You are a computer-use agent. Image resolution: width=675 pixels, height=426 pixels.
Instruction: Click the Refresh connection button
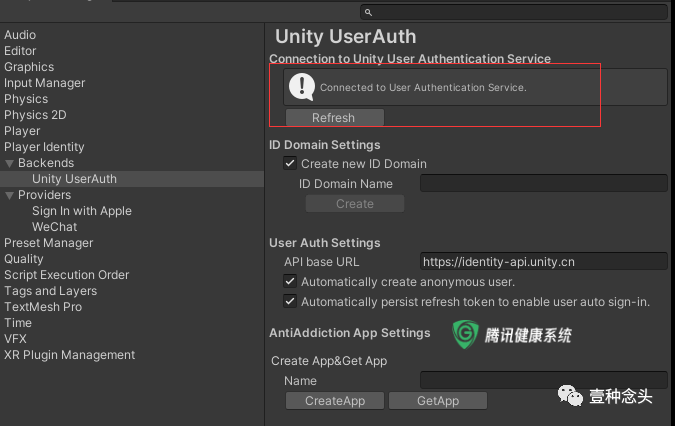click(x=334, y=117)
